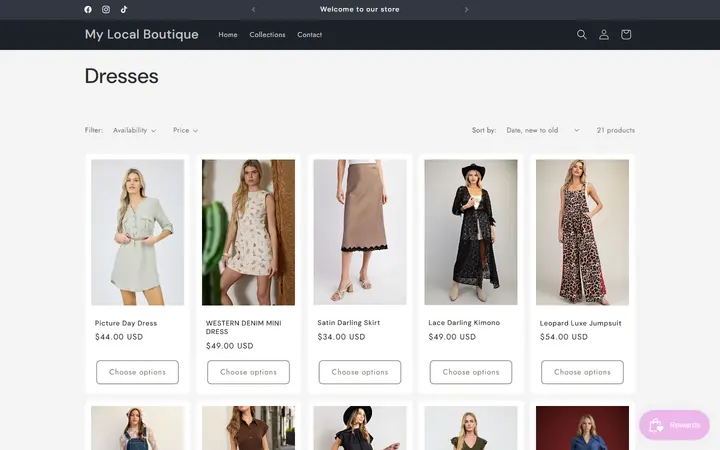
Task: Open the Satin Darling Skirt title link
Action: click(349, 323)
